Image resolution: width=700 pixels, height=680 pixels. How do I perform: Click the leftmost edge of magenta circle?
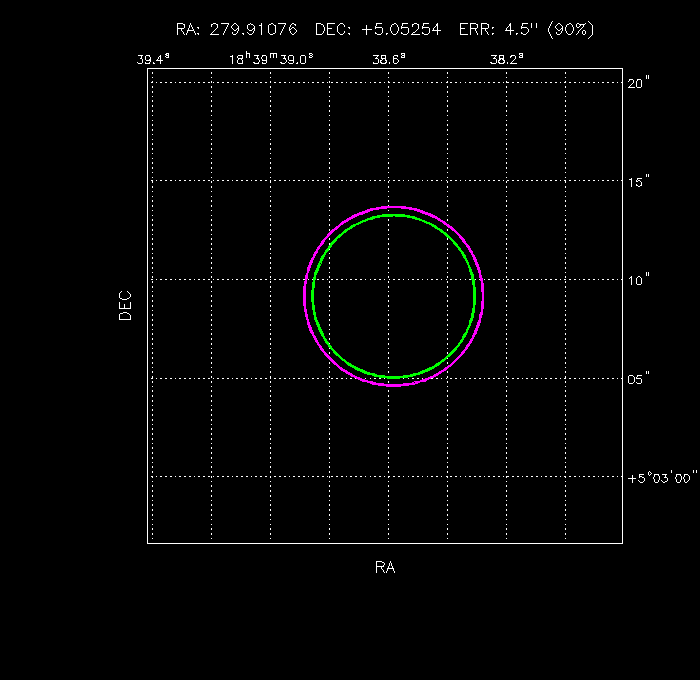[x=304, y=296]
